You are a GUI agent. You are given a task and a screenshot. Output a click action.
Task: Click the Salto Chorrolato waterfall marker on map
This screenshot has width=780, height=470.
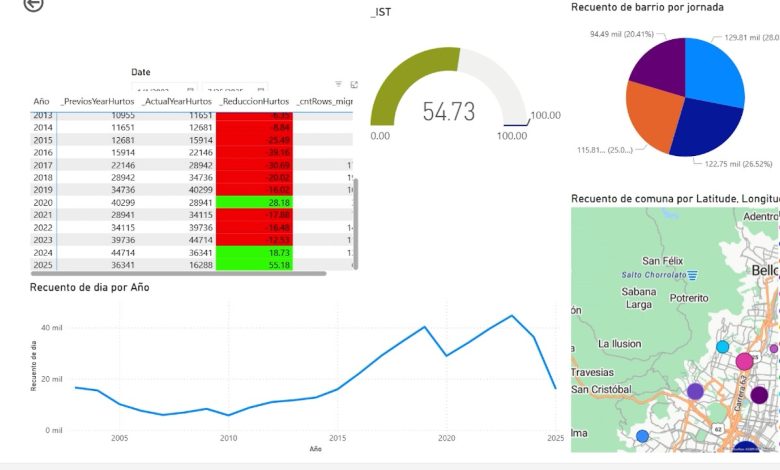[x=694, y=274]
